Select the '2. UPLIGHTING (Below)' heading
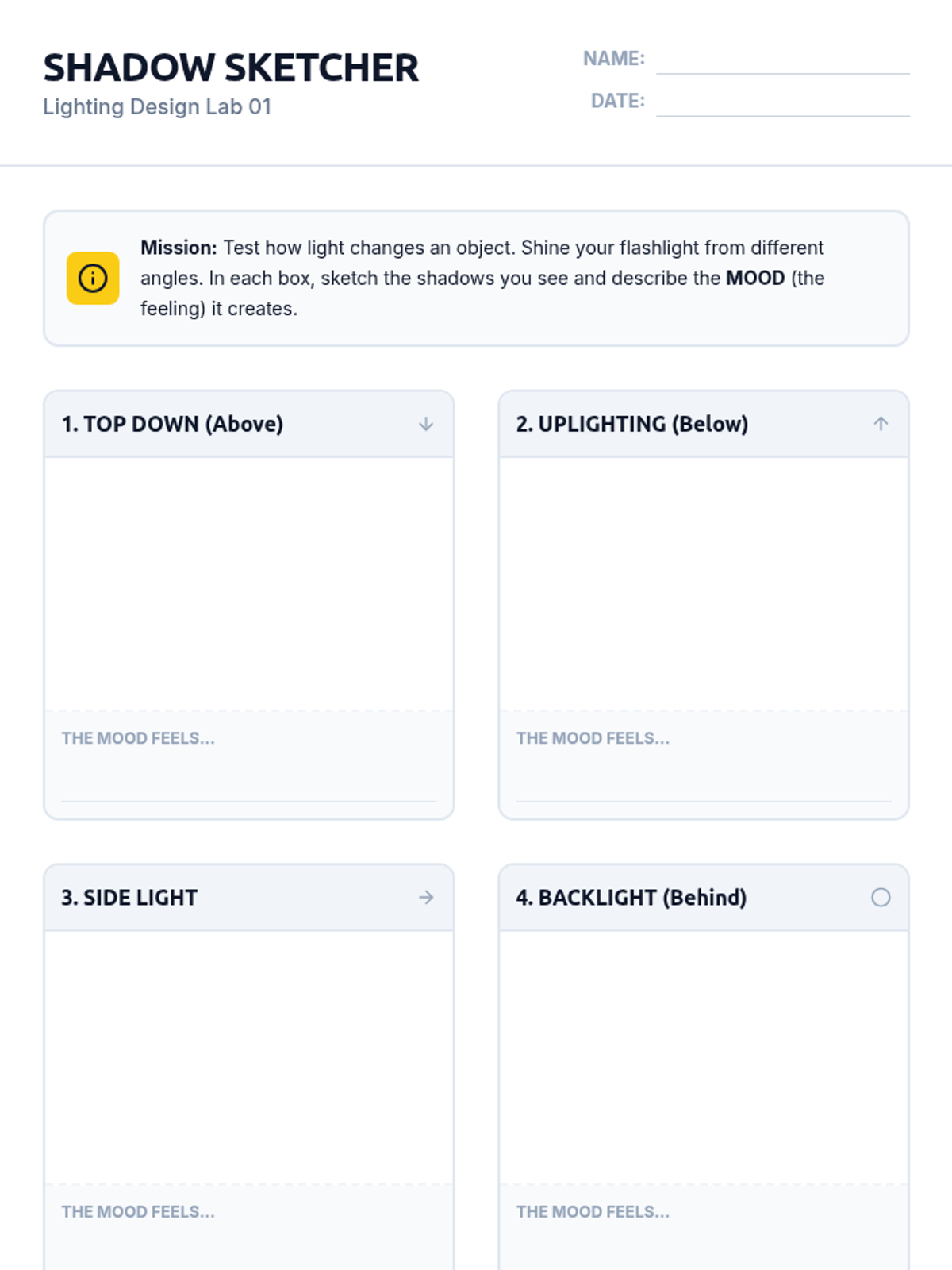This screenshot has width=952, height=1270. pyautogui.click(x=632, y=424)
